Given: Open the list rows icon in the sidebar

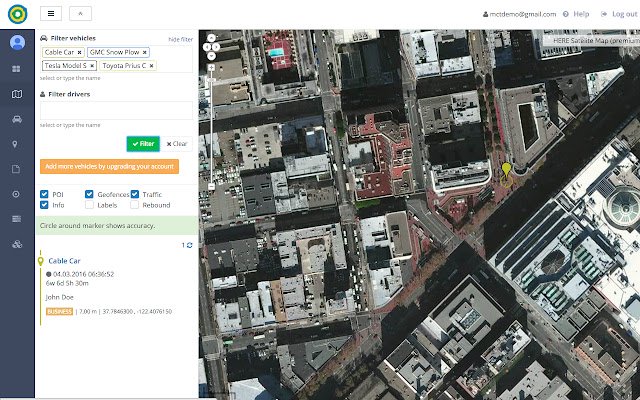Looking at the screenshot, I should click(16, 219).
